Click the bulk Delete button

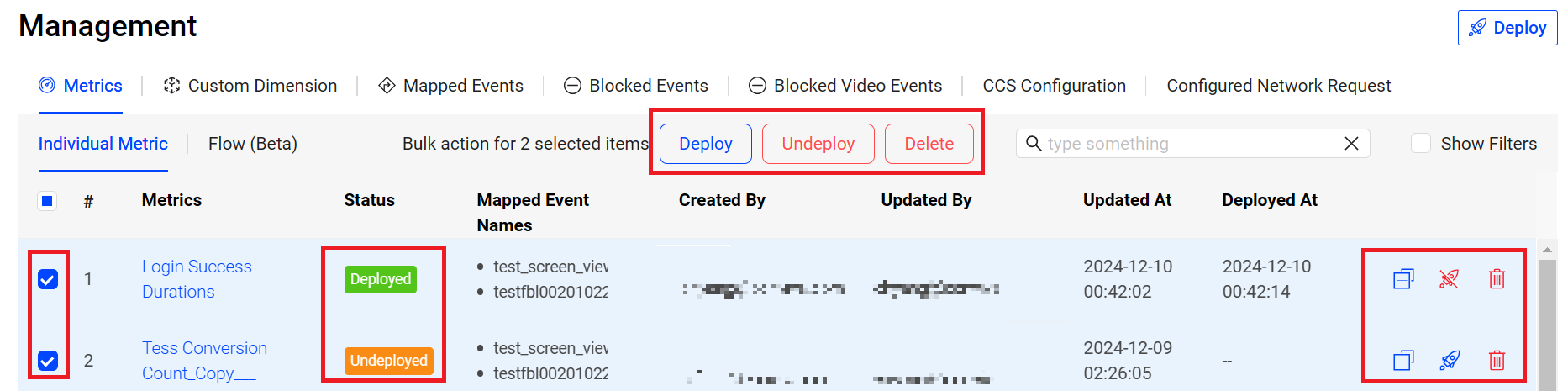point(929,144)
